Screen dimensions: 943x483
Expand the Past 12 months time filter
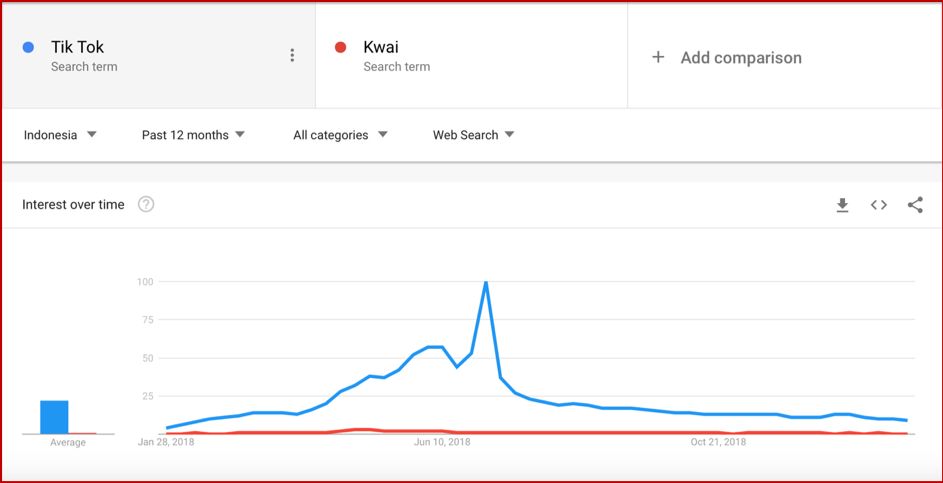coord(193,135)
